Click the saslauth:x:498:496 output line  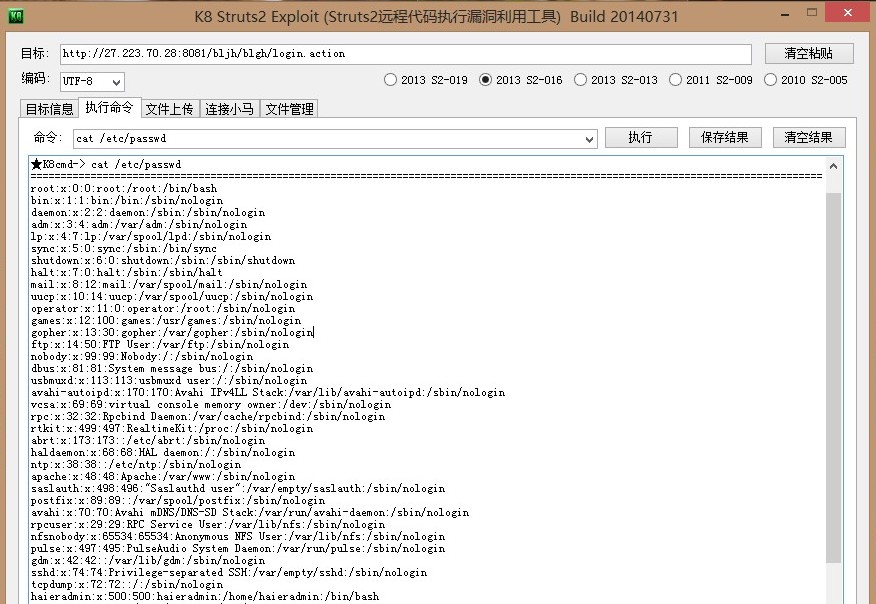pos(238,488)
